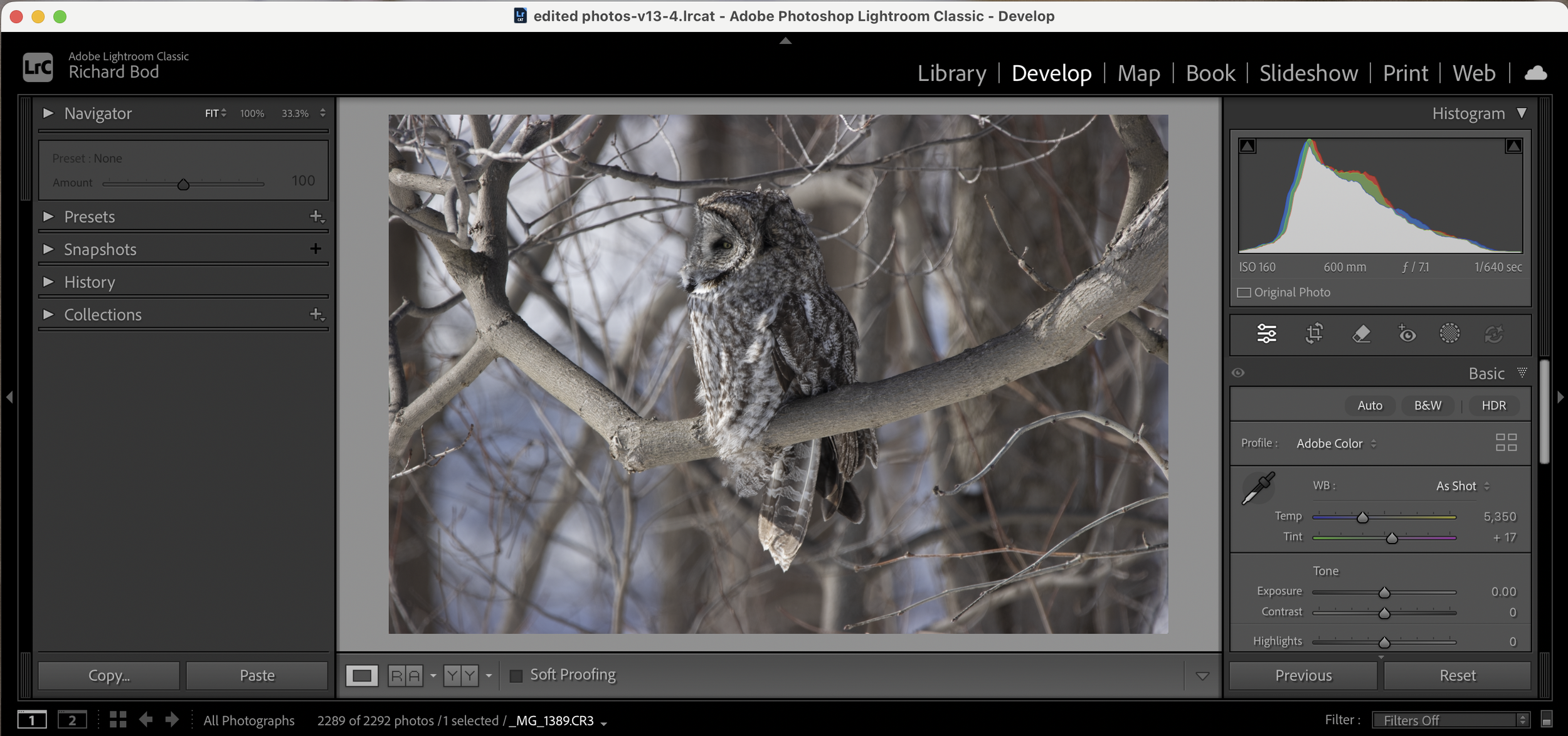This screenshot has height=736, width=1568.
Task: Tick the Original Photo checkbox
Action: tap(1244, 293)
